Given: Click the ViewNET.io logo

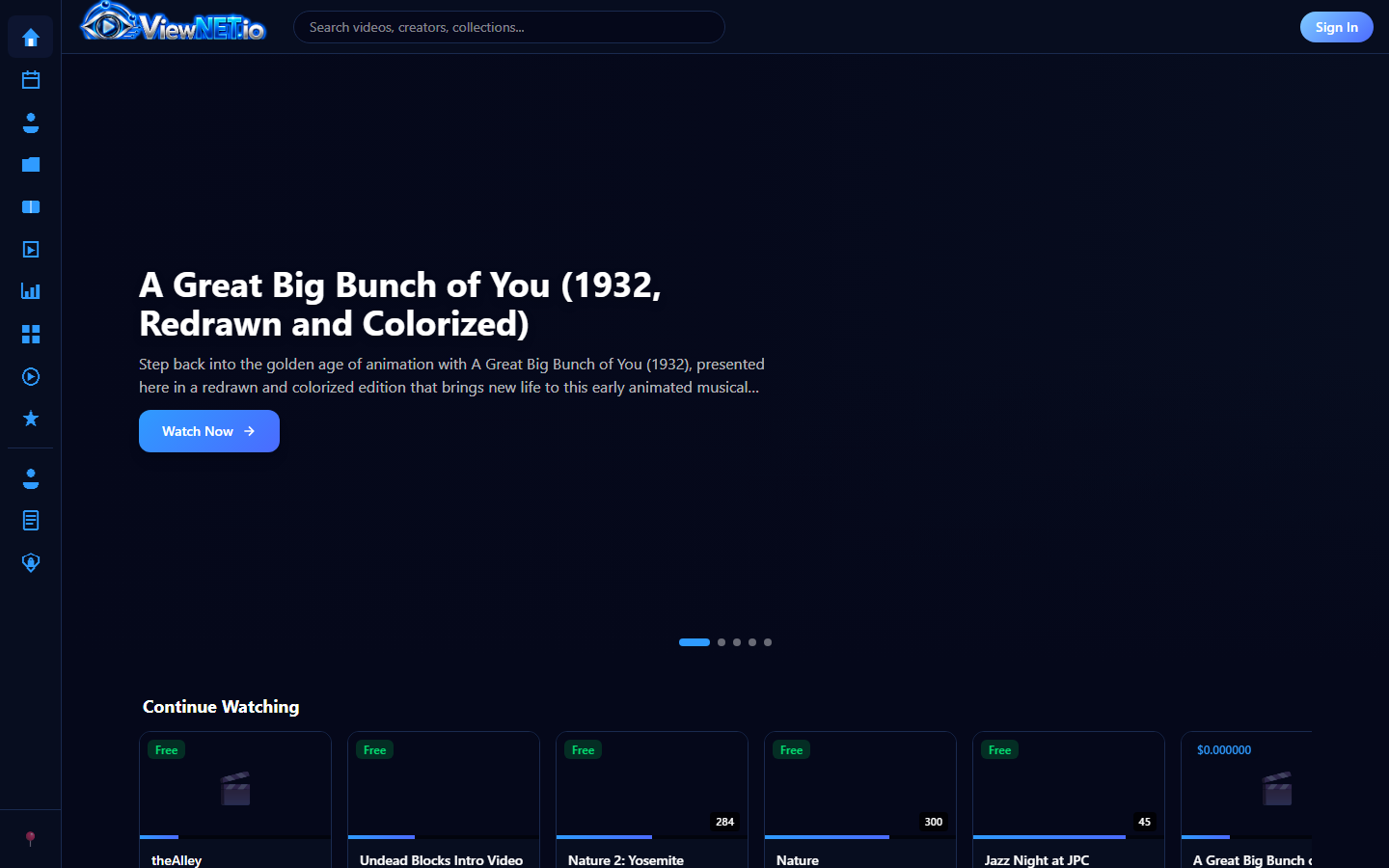Looking at the screenshot, I should [174, 23].
